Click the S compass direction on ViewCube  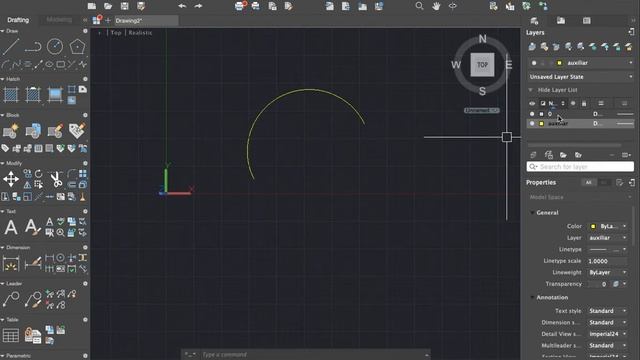tap(482, 91)
